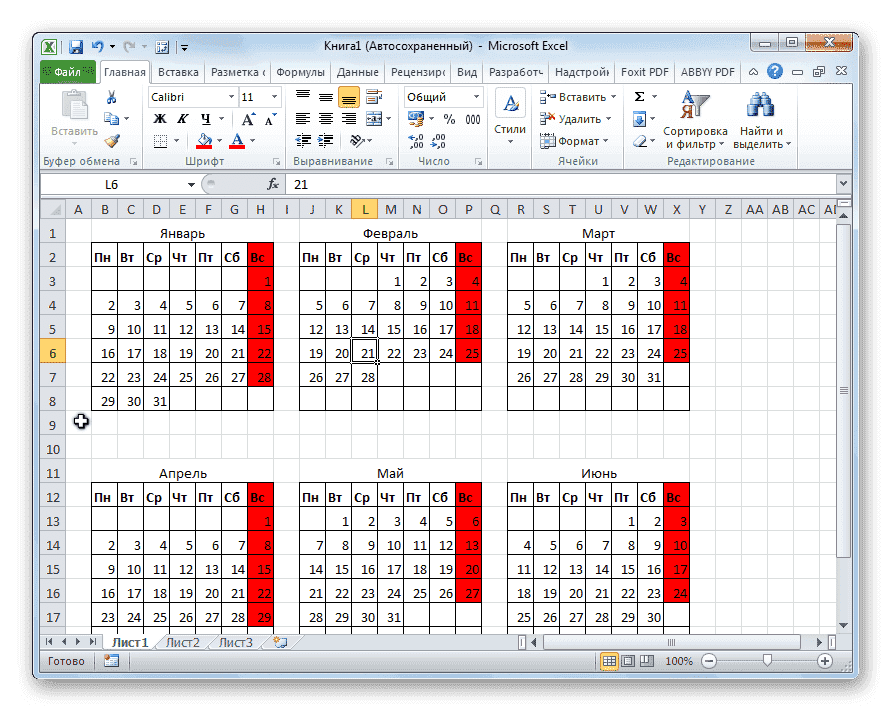Open the fill color dropdown arrow
The image size is (892, 712).
click(x=219, y=140)
